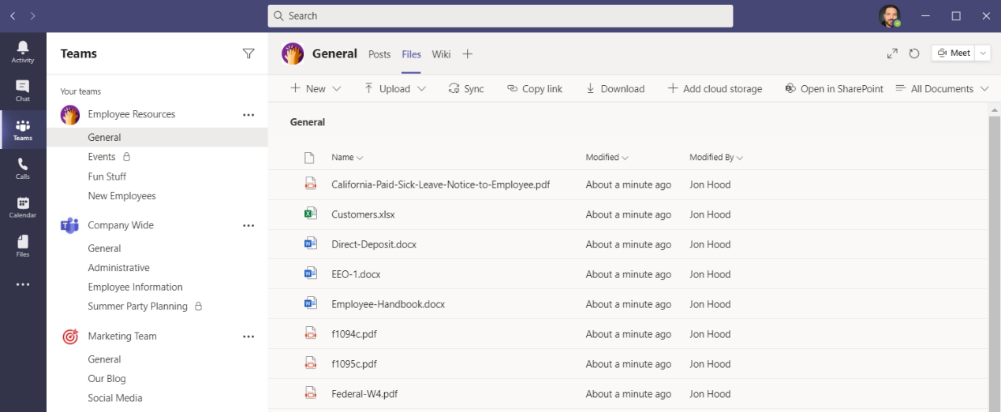Click the PDF icon for California-Paid-Sick-Leave file

[310, 184]
